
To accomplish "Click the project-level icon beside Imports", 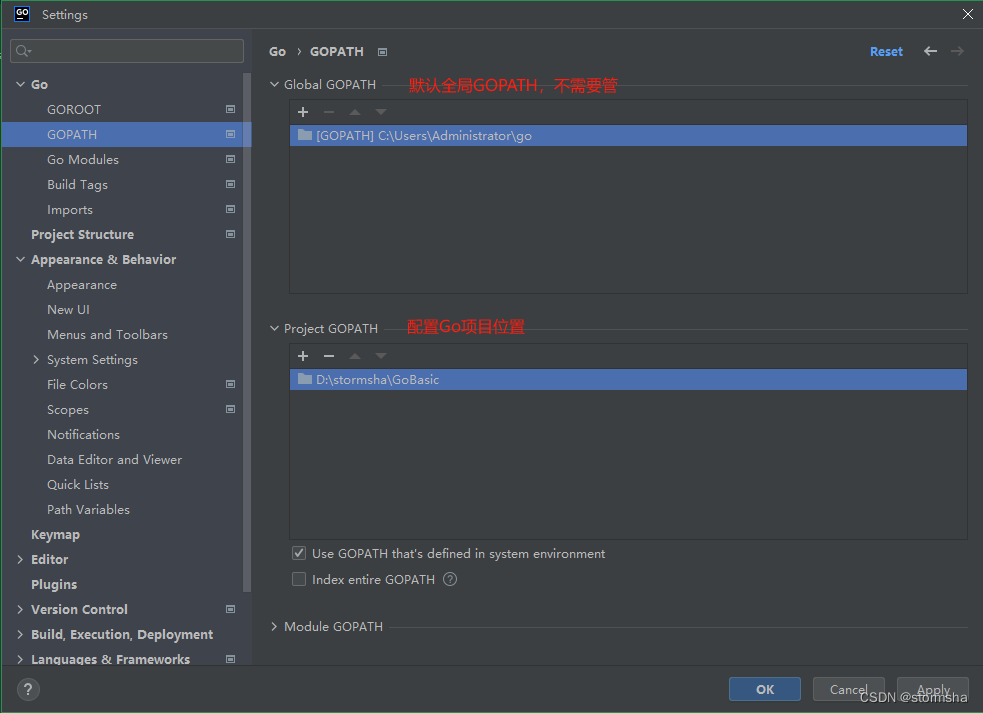I will (230, 209).
